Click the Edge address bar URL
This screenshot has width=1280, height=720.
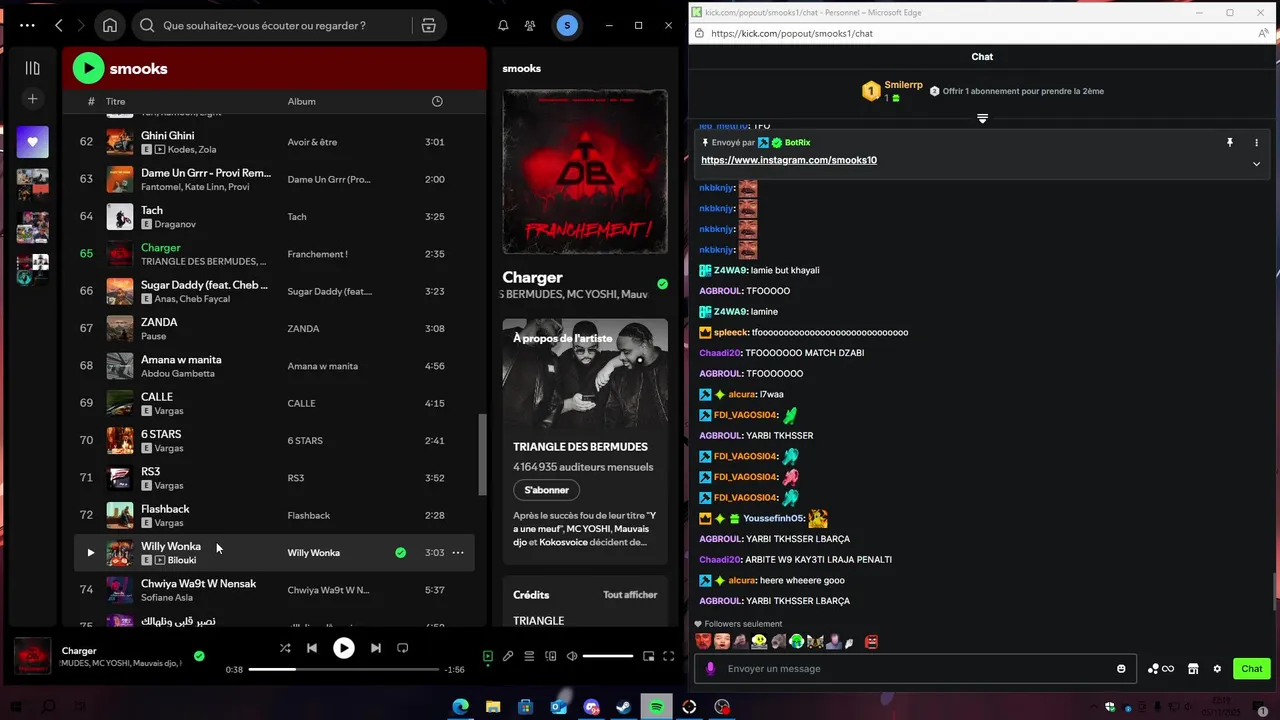(791, 33)
